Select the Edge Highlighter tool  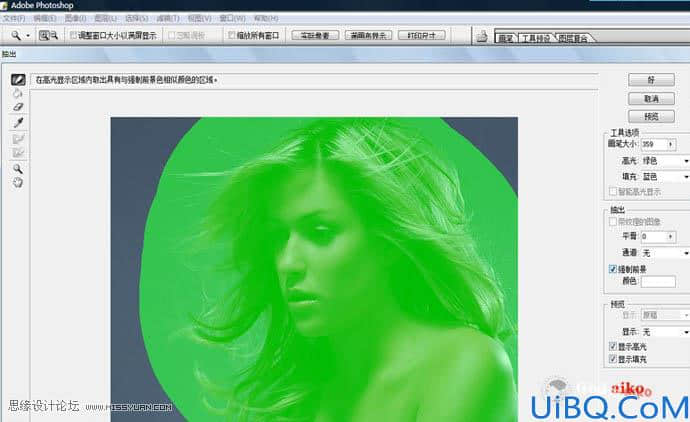(18, 80)
